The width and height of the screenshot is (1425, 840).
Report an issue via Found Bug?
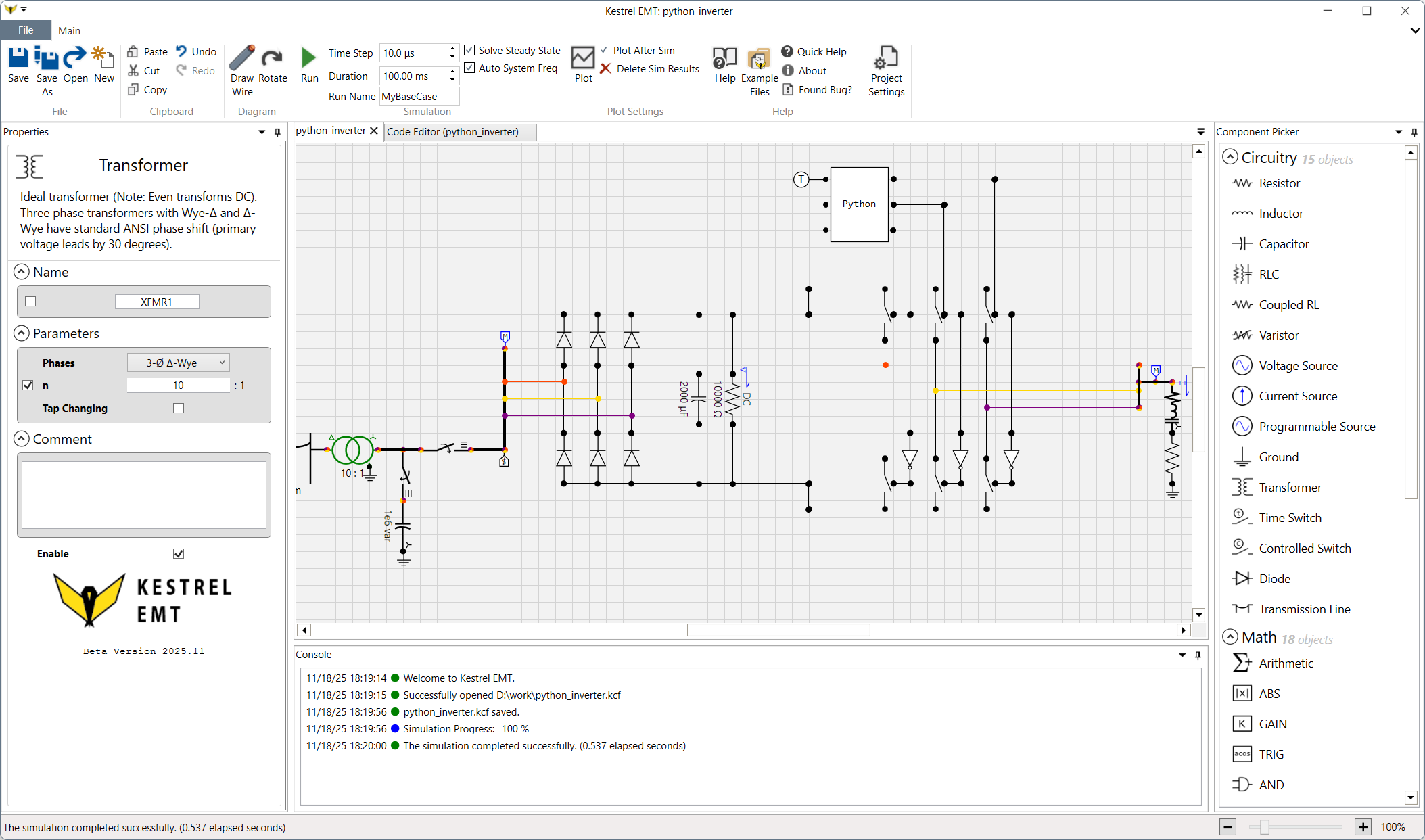[817, 90]
